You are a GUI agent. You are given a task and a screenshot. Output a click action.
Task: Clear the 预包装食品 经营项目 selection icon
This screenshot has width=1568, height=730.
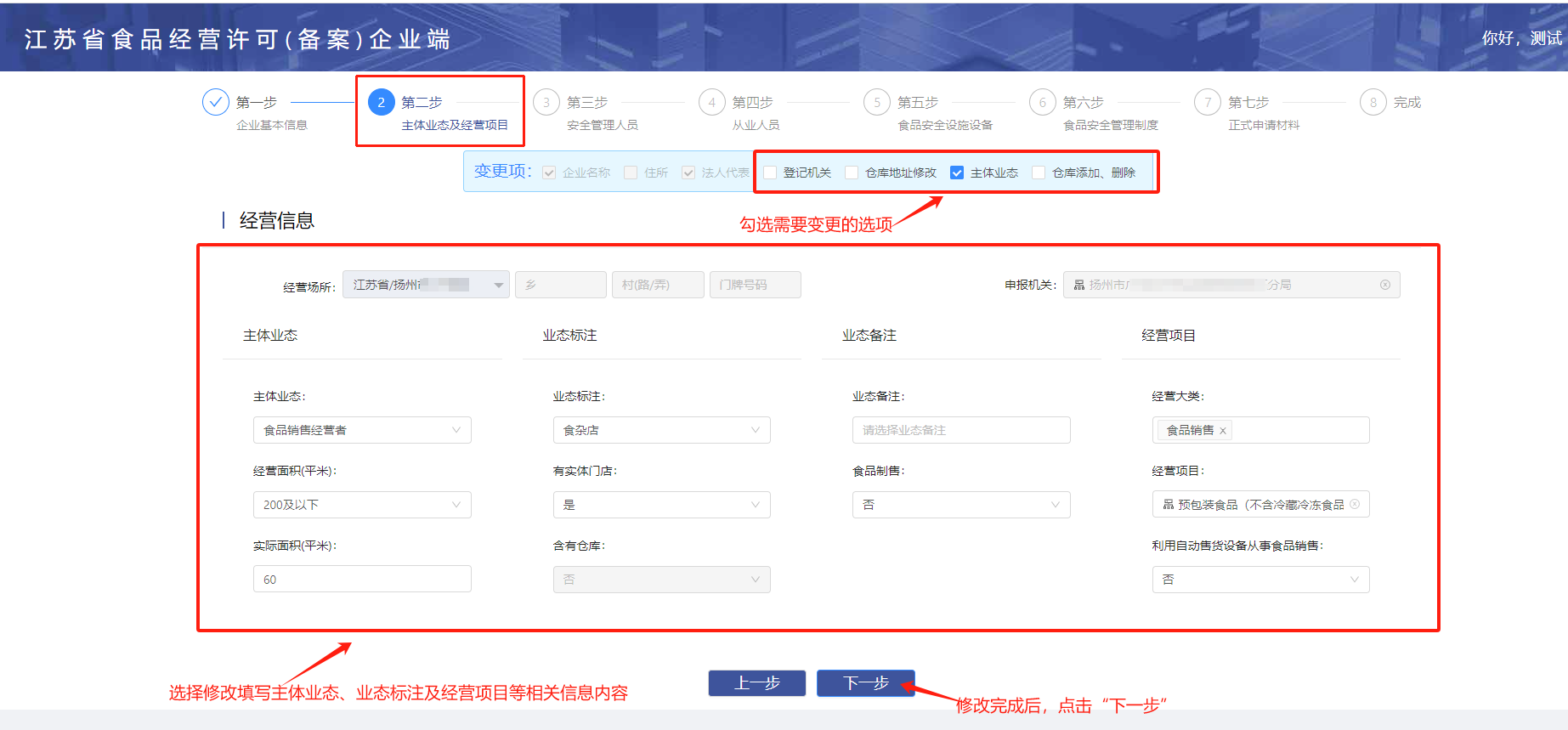(1355, 505)
